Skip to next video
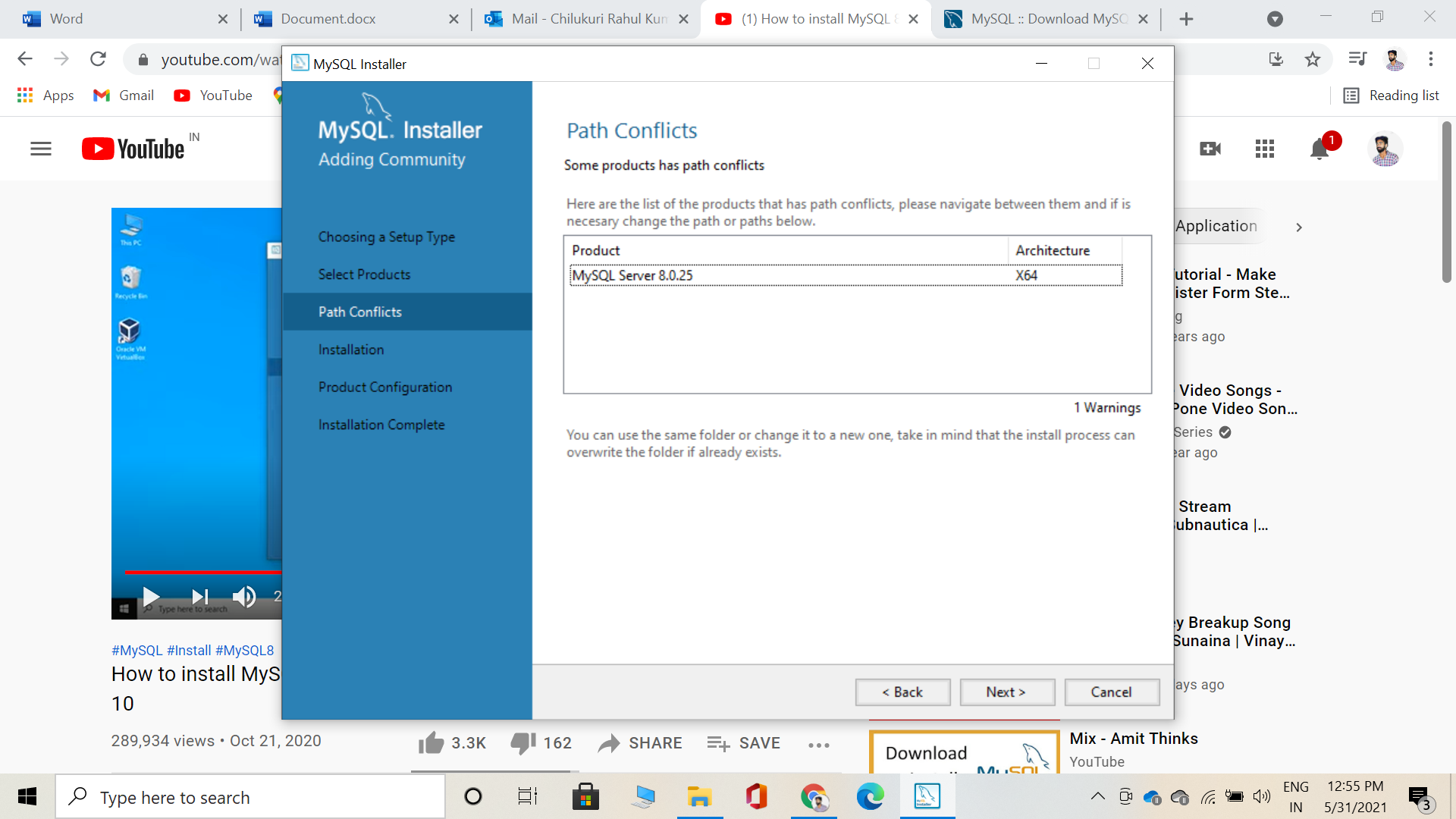This screenshot has height=819, width=1456. point(200,597)
